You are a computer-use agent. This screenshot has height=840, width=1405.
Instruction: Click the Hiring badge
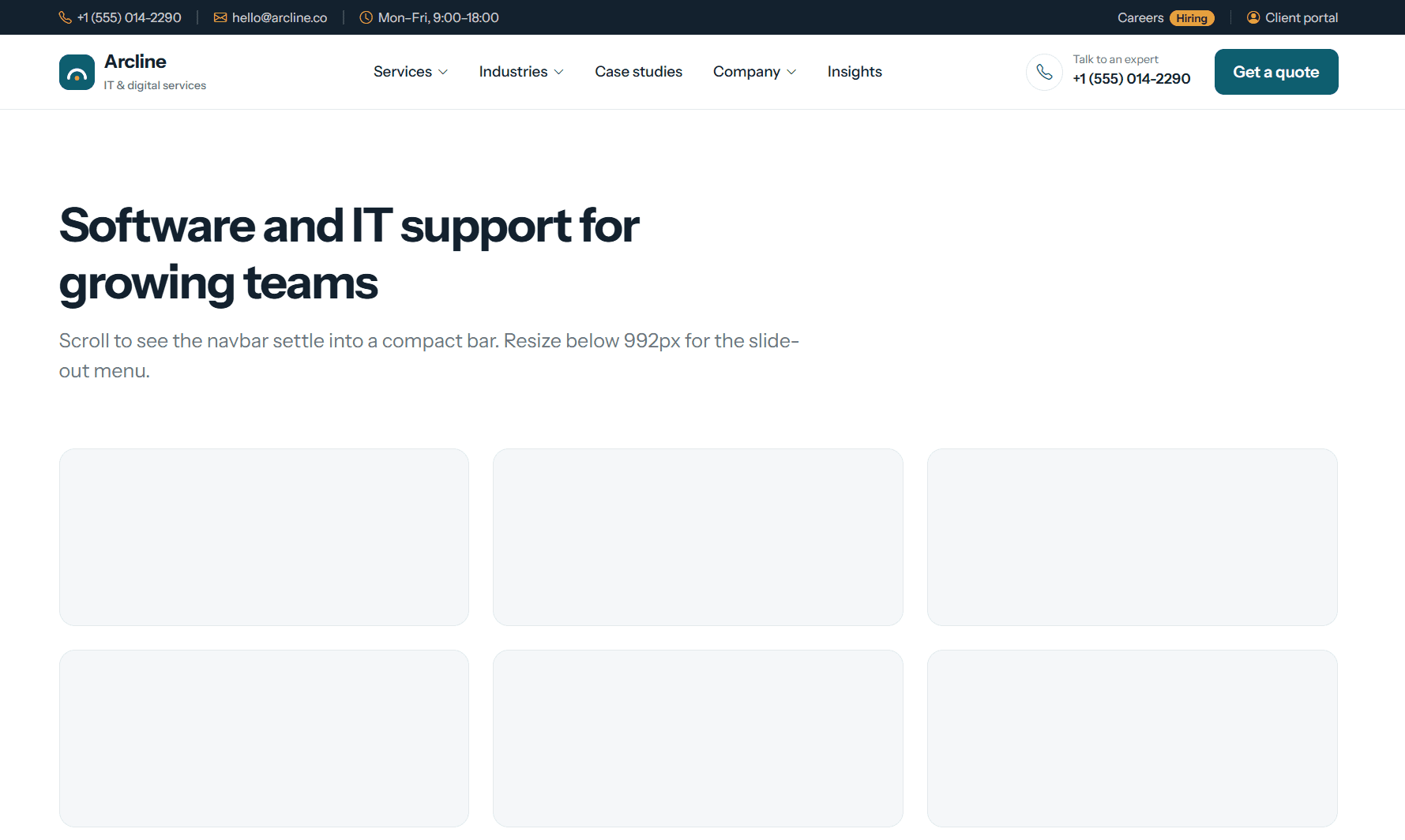1192,18
